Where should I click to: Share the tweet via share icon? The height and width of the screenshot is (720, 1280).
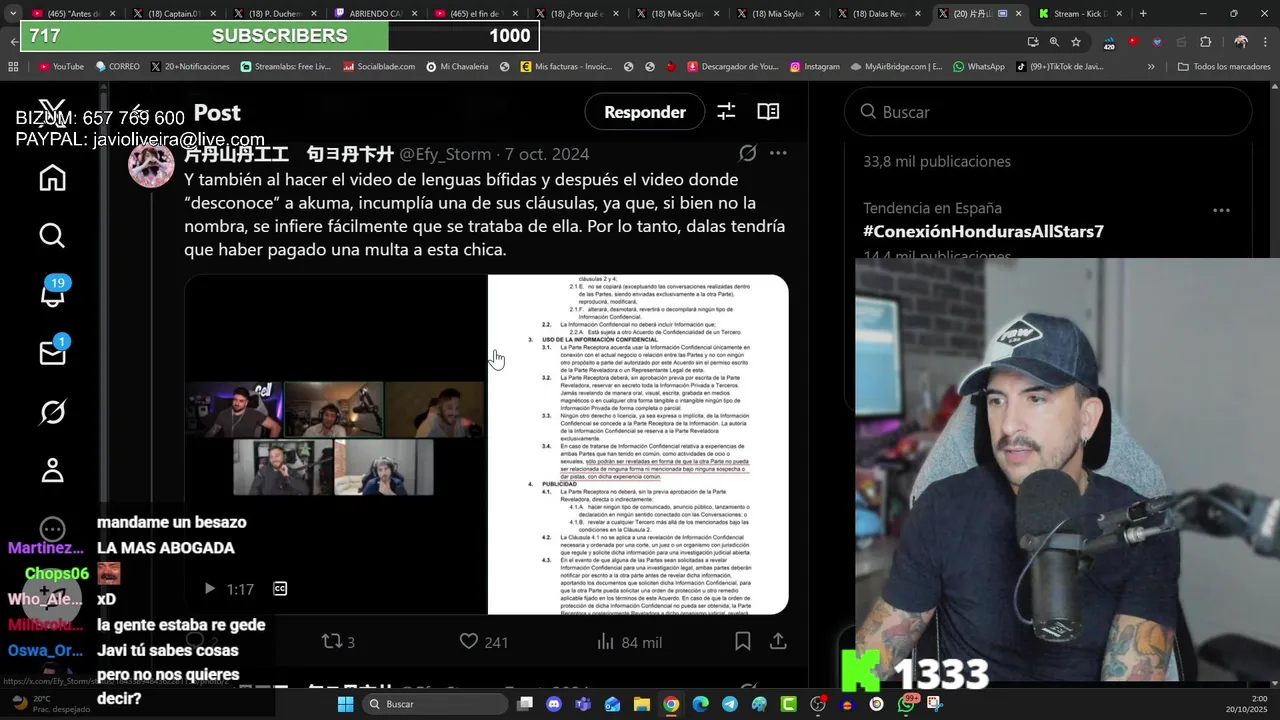click(x=778, y=641)
